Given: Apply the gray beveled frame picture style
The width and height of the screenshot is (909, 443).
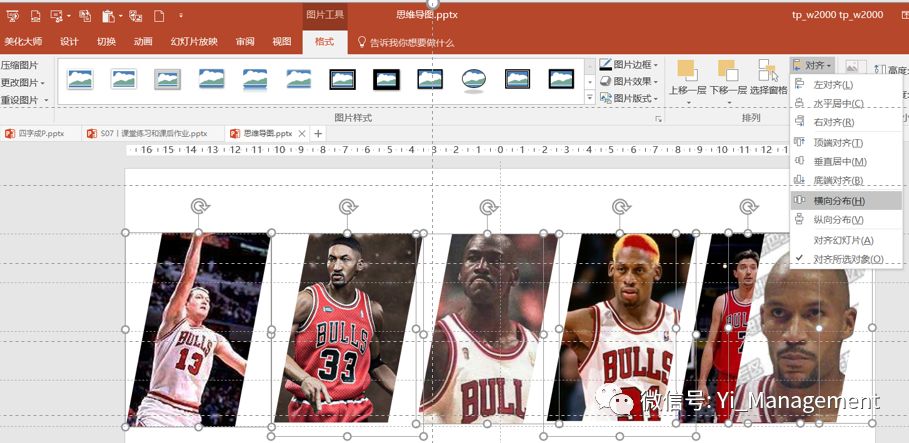Looking at the screenshot, I should click(x=168, y=79).
